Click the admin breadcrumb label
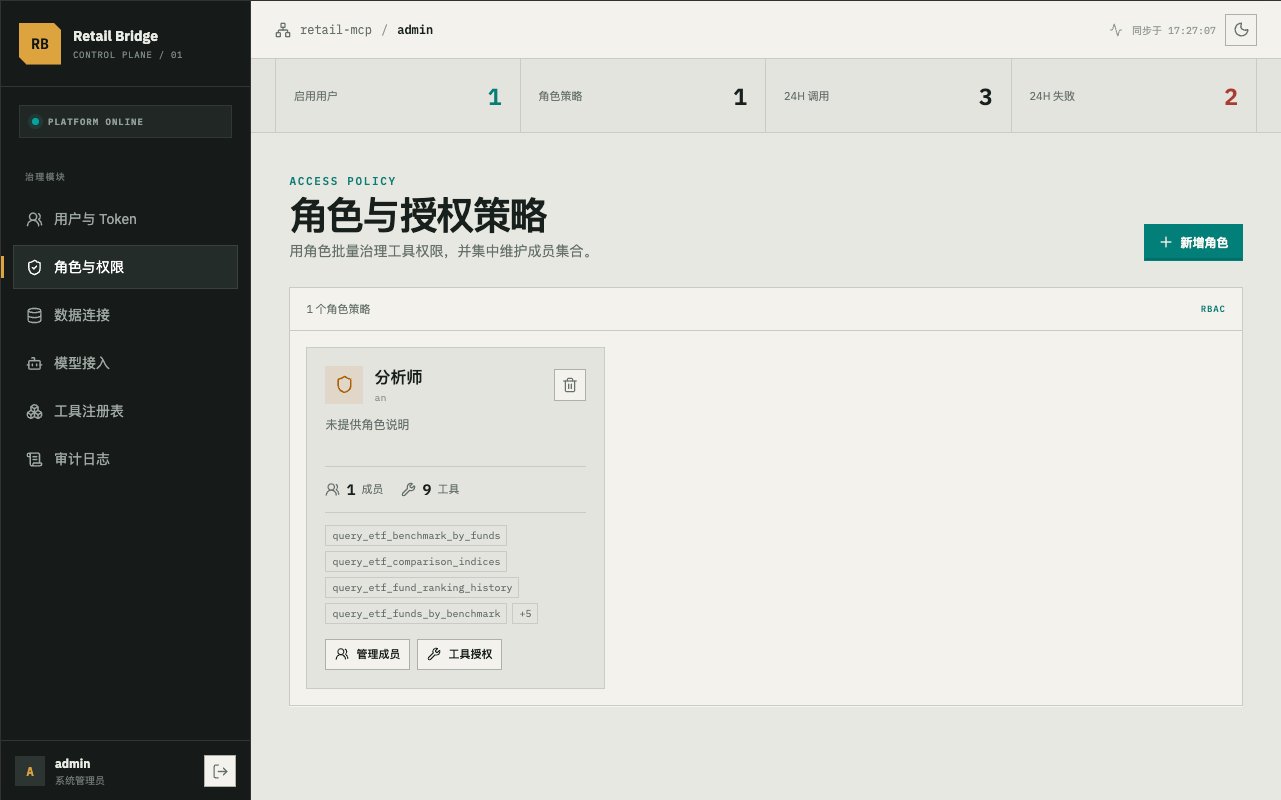Viewport: 1281px width, 800px height. (x=415, y=30)
